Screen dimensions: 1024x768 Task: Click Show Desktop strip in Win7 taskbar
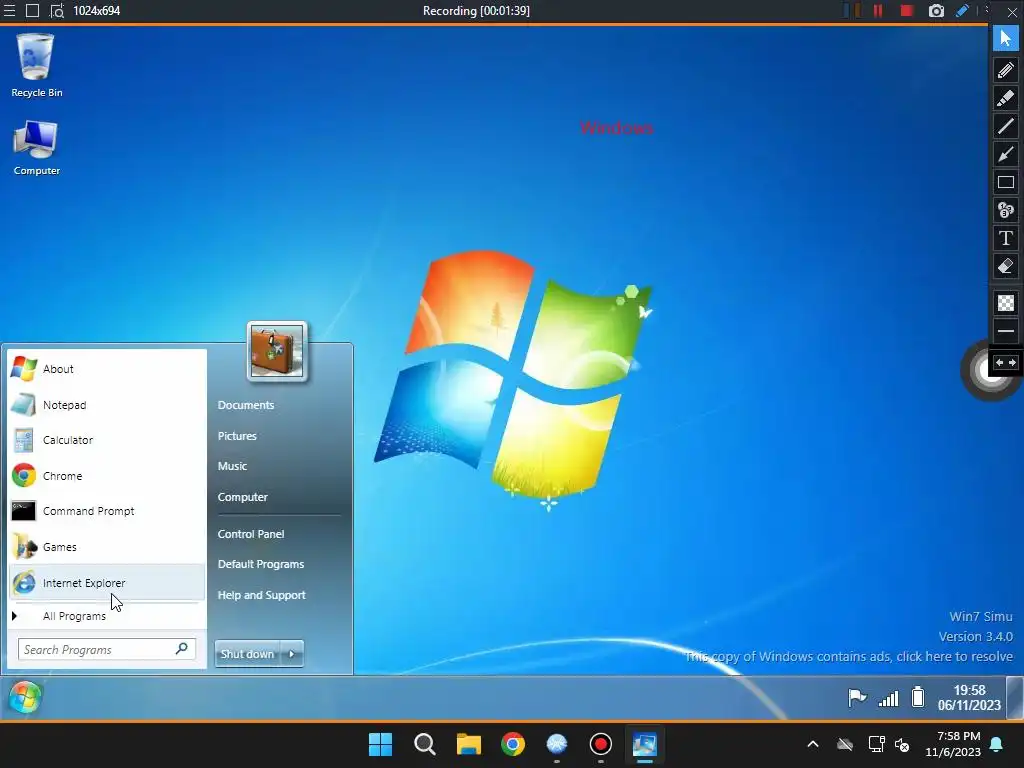(1015, 697)
